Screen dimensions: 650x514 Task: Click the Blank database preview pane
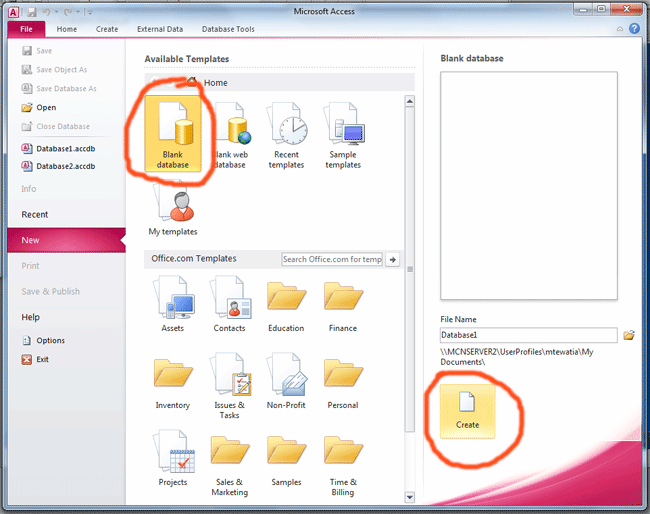pyautogui.click(x=529, y=185)
